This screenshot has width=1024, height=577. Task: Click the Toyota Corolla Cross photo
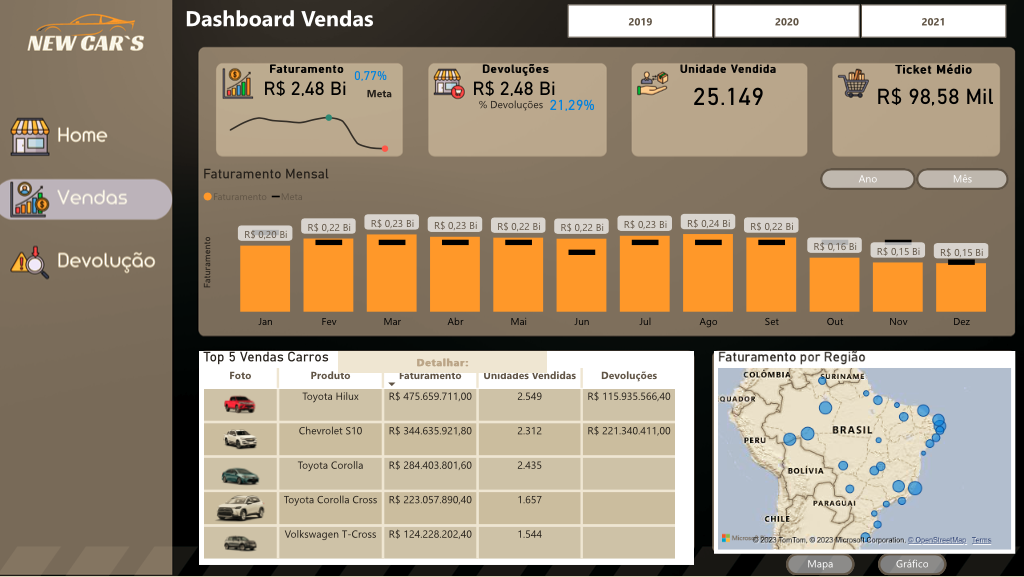(240, 508)
